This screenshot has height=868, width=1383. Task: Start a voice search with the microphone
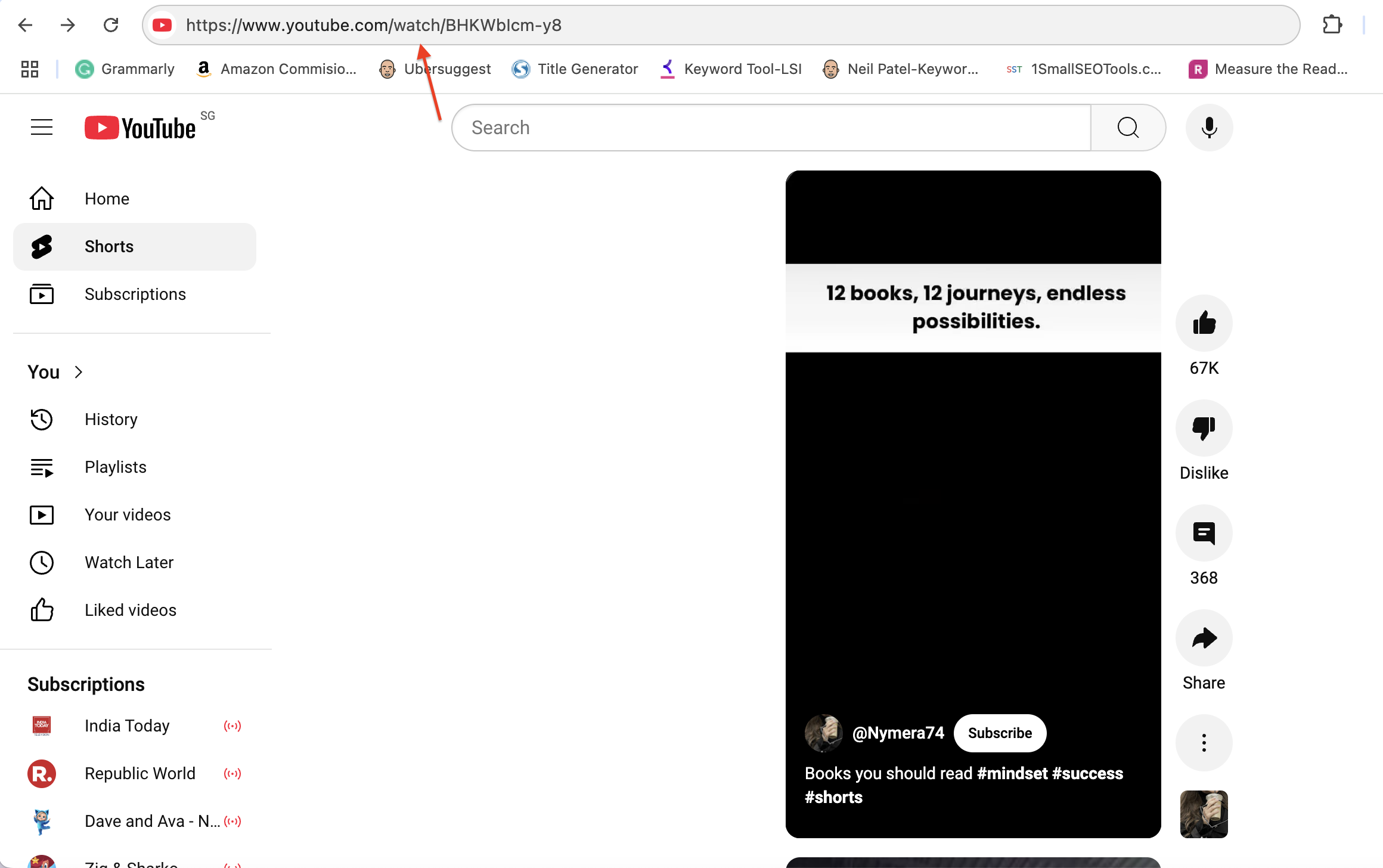(1209, 127)
